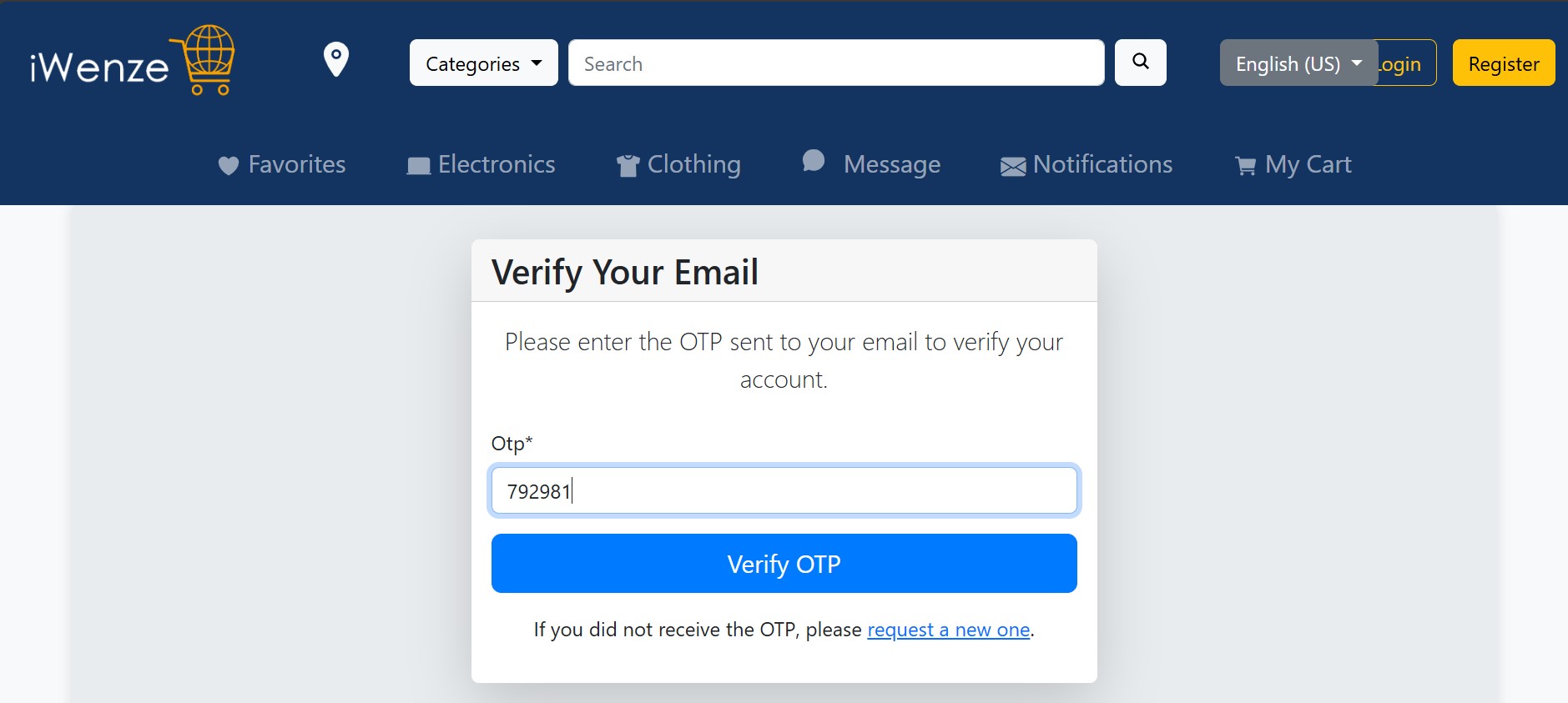Image resolution: width=1568 pixels, height=703 pixels.
Task: Click the cart icon beside My Cart
Action: coord(1245,167)
